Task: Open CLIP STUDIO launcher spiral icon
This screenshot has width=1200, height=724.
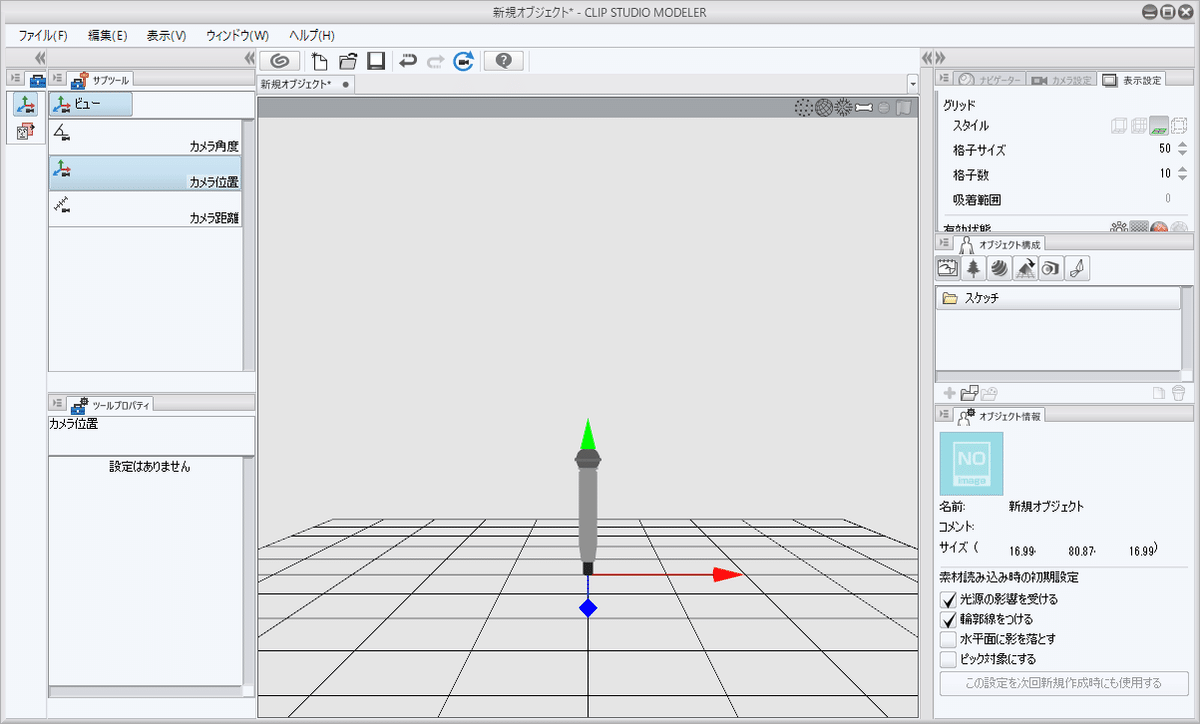Action: pos(280,61)
